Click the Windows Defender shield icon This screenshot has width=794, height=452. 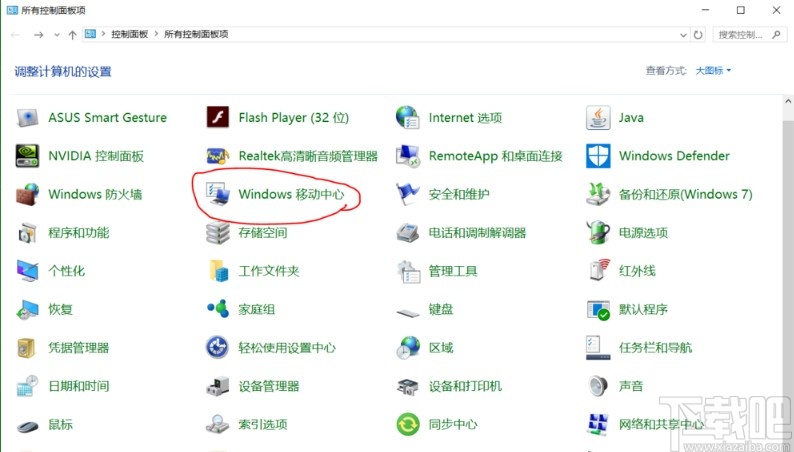pos(598,156)
